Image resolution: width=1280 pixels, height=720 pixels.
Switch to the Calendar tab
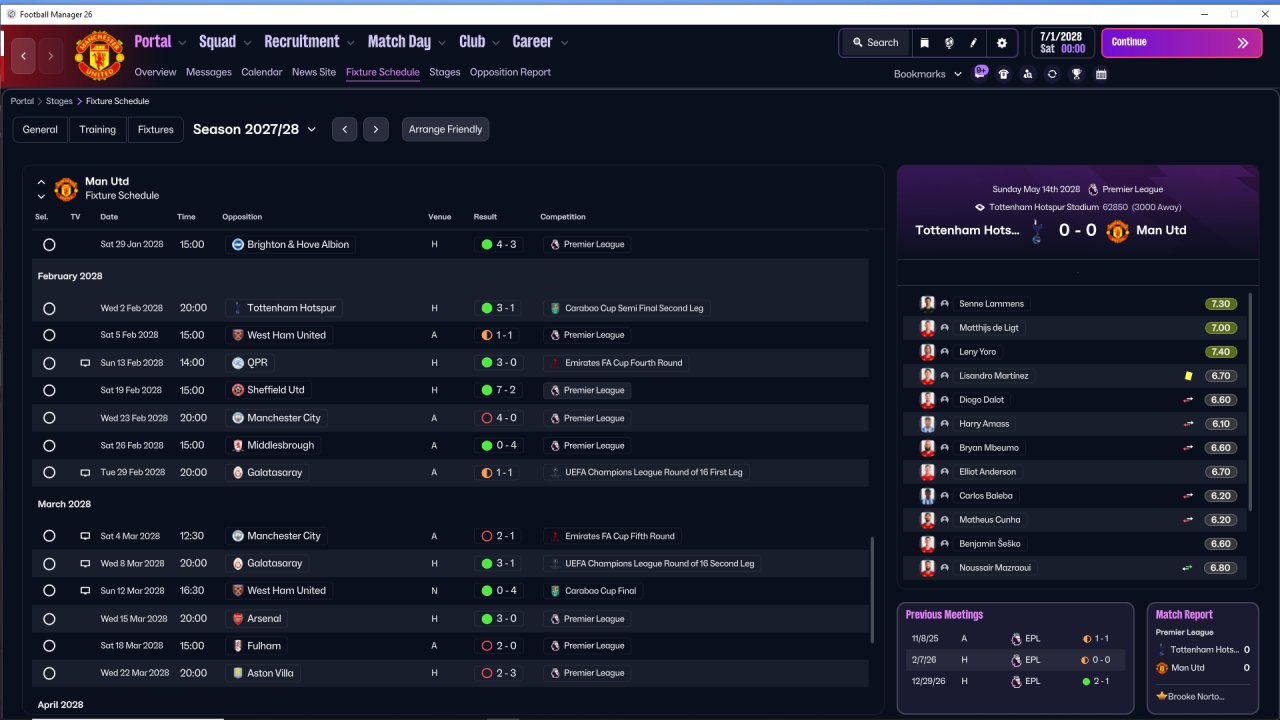(x=262, y=72)
